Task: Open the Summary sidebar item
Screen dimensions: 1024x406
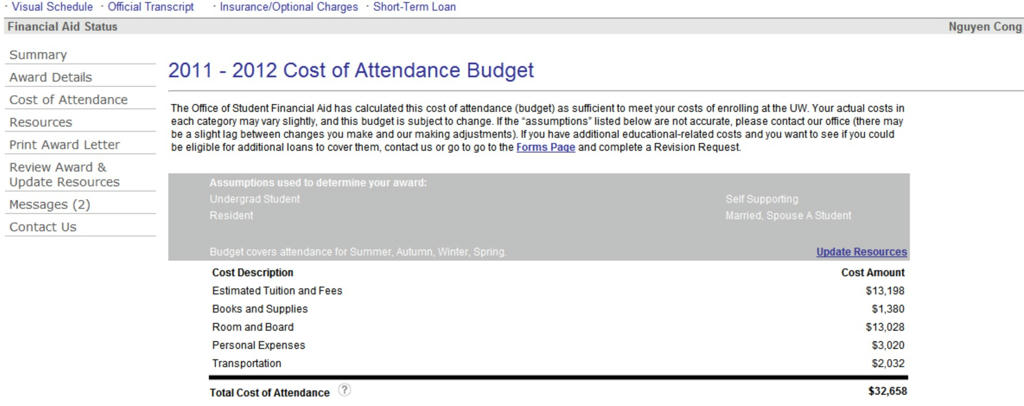Action: [38, 55]
